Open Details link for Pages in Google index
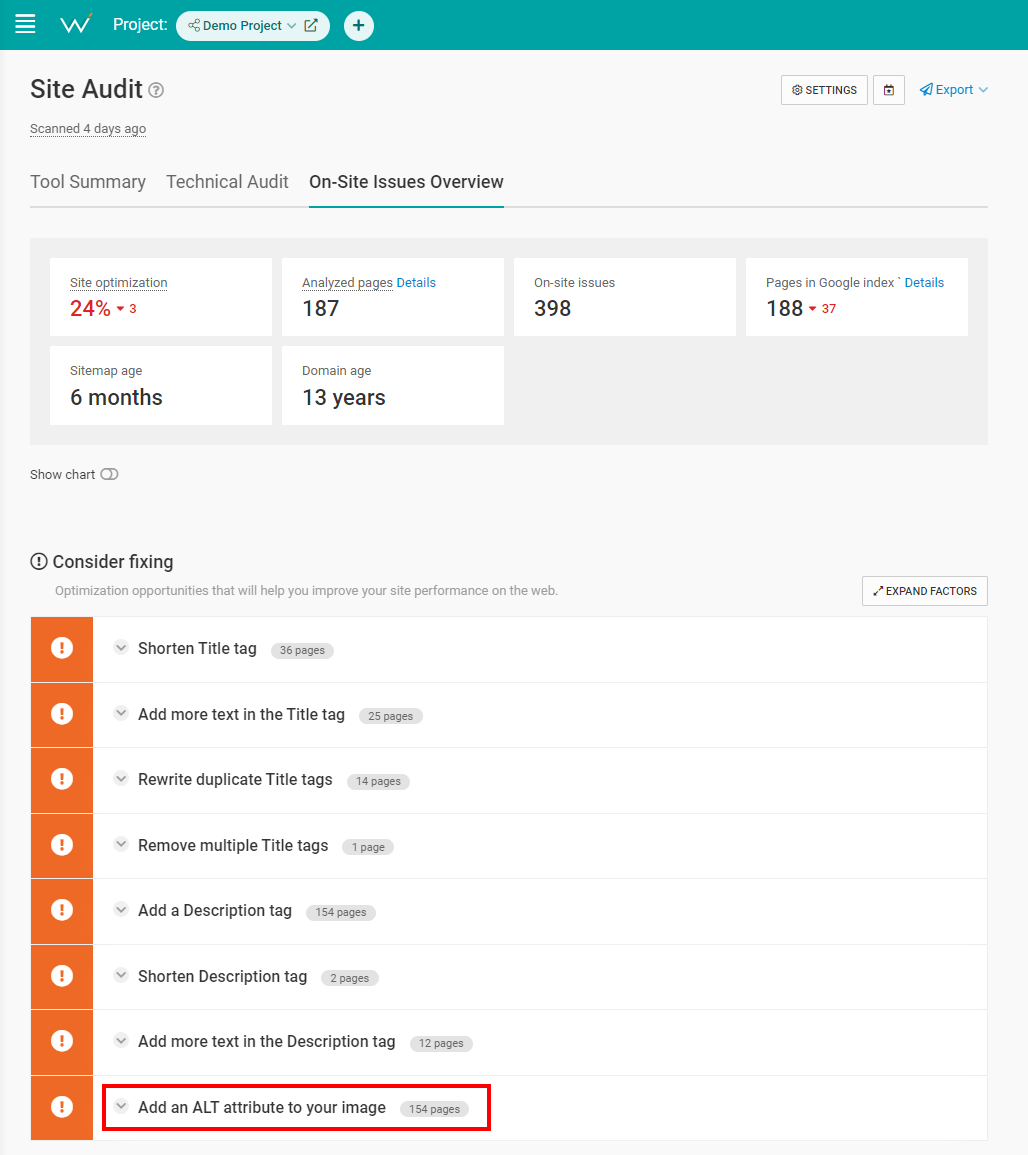Screen dimensions: 1028x1155 click(x=924, y=283)
